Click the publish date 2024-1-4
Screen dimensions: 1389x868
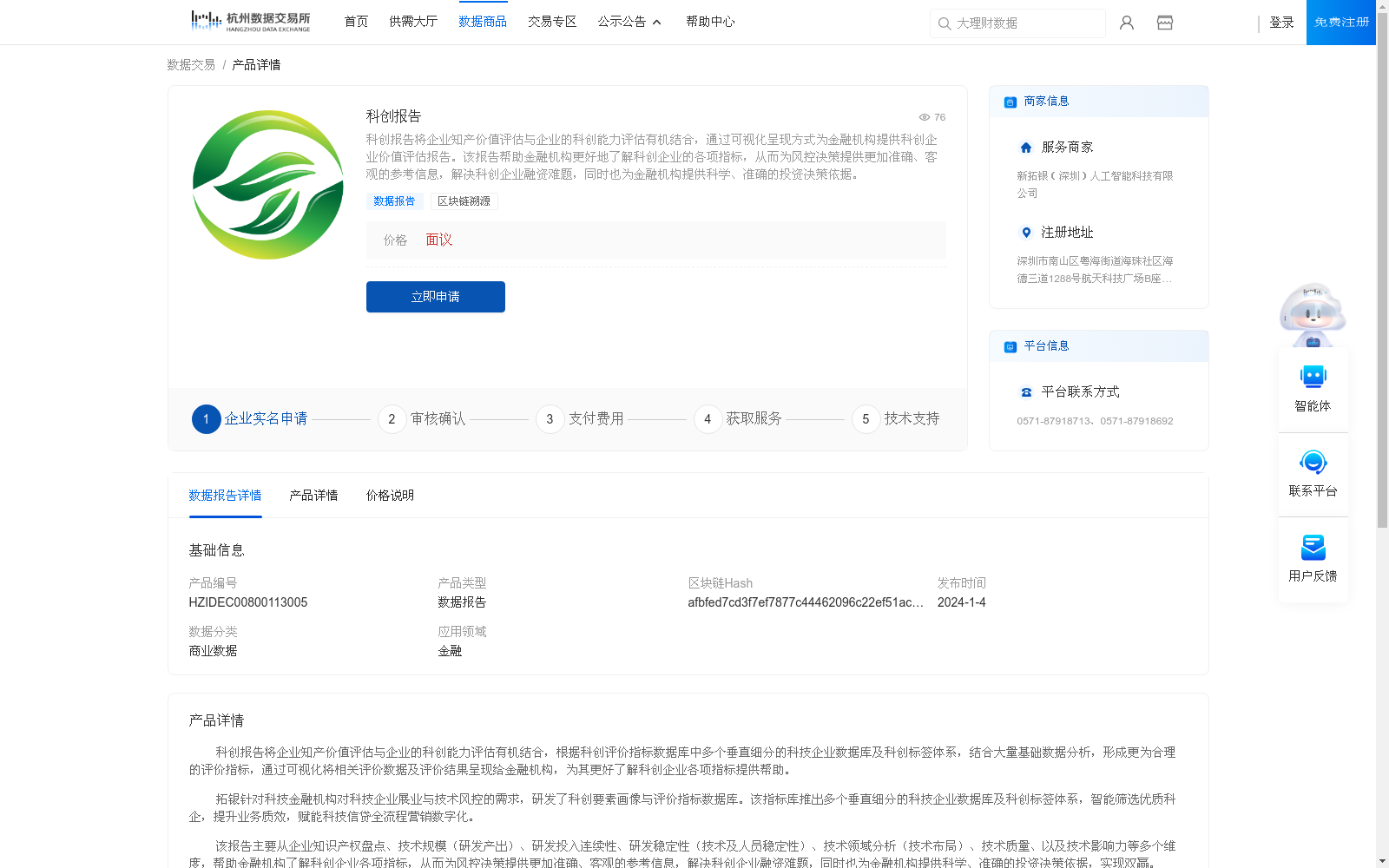961,602
